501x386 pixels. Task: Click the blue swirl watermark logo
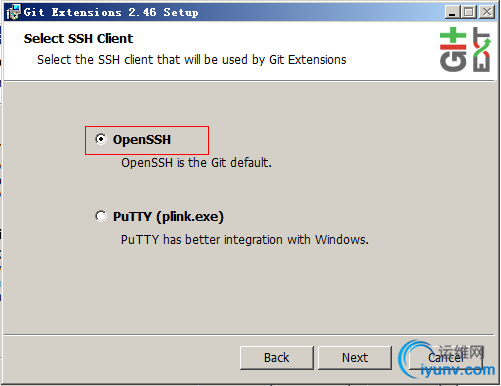[413, 358]
